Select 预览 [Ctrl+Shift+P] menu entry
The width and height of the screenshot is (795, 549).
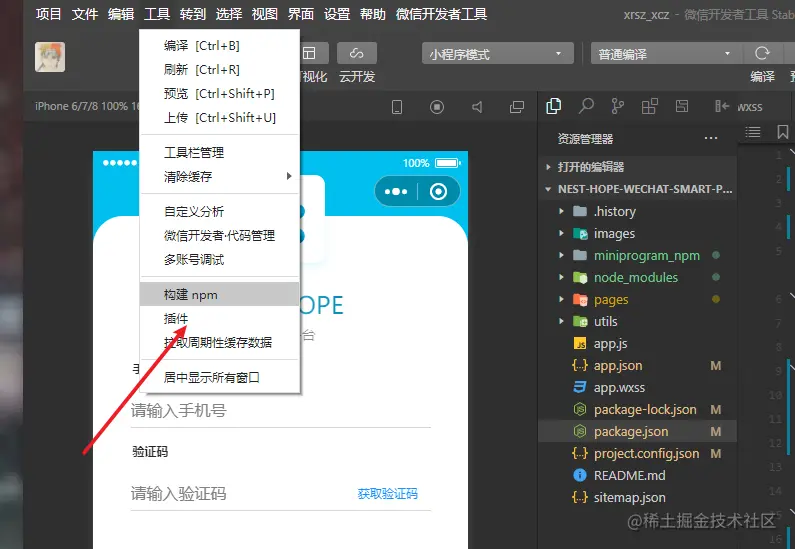(x=220, y=93)
